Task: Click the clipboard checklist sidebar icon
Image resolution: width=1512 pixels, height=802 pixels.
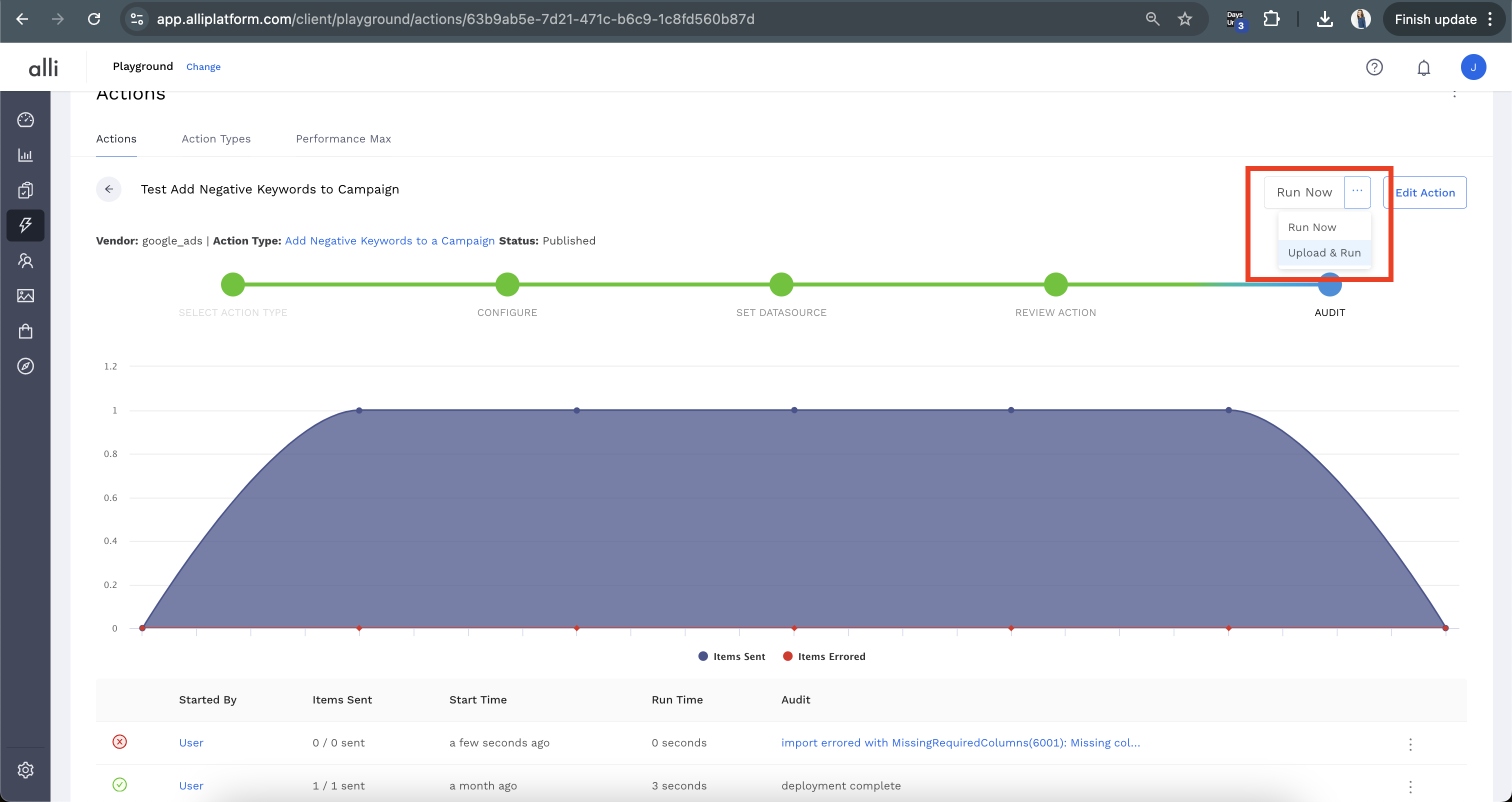Action: [25, 190]
